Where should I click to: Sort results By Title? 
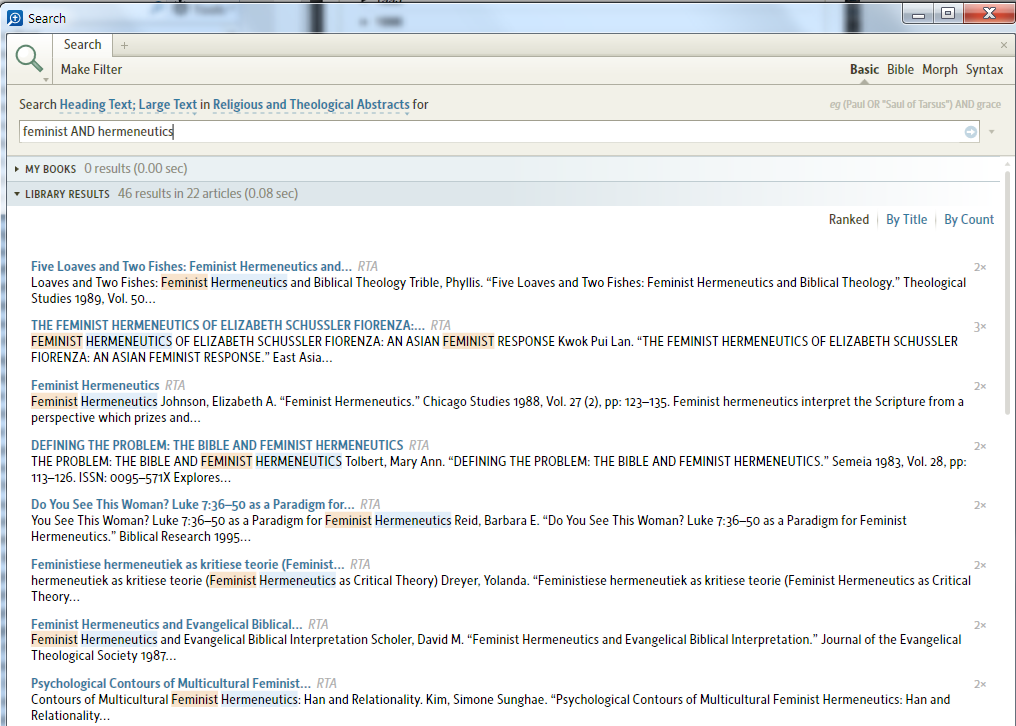click(x=906, y=220)
